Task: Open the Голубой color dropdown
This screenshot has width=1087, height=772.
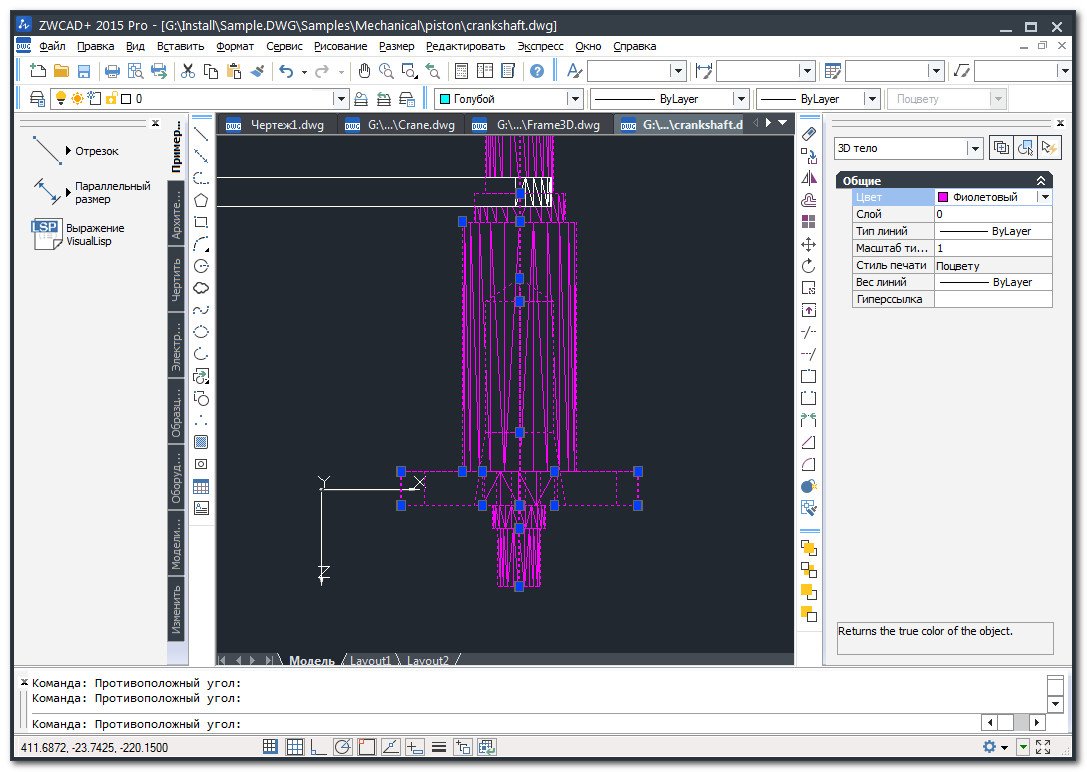Action: click(x=575, y=99)
